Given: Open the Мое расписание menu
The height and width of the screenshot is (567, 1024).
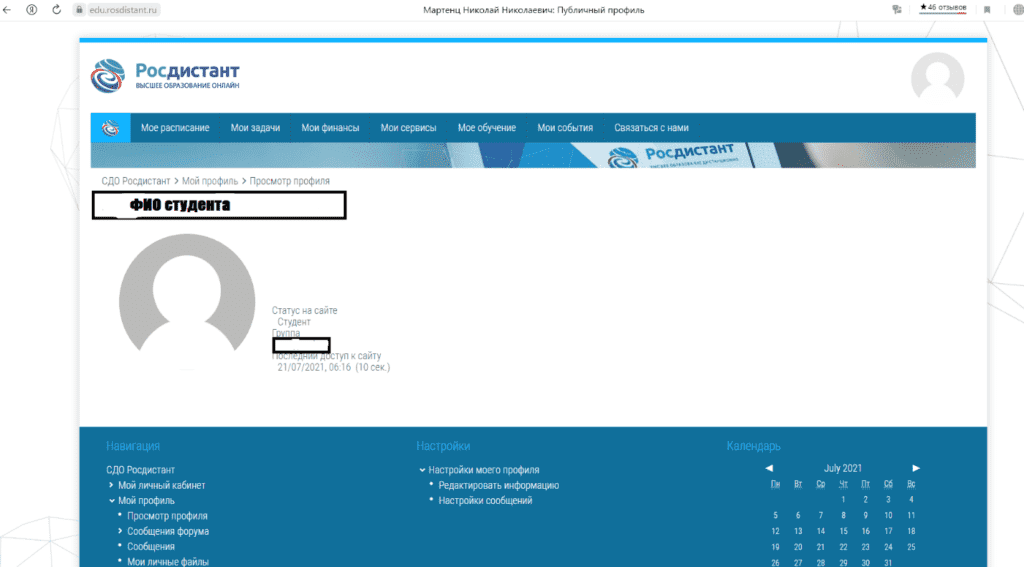Looking at the screenshot, I should tap(175, 128).
